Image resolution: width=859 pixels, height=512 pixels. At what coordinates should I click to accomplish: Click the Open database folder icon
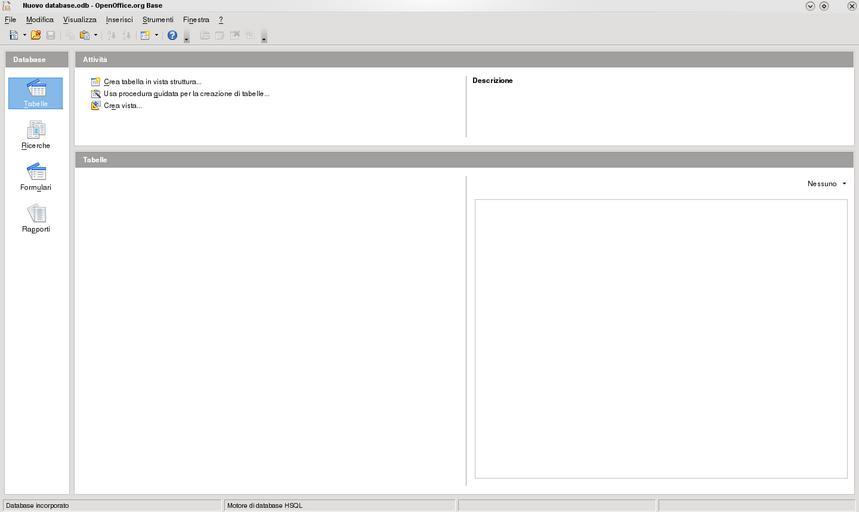(x=36, y=35)
